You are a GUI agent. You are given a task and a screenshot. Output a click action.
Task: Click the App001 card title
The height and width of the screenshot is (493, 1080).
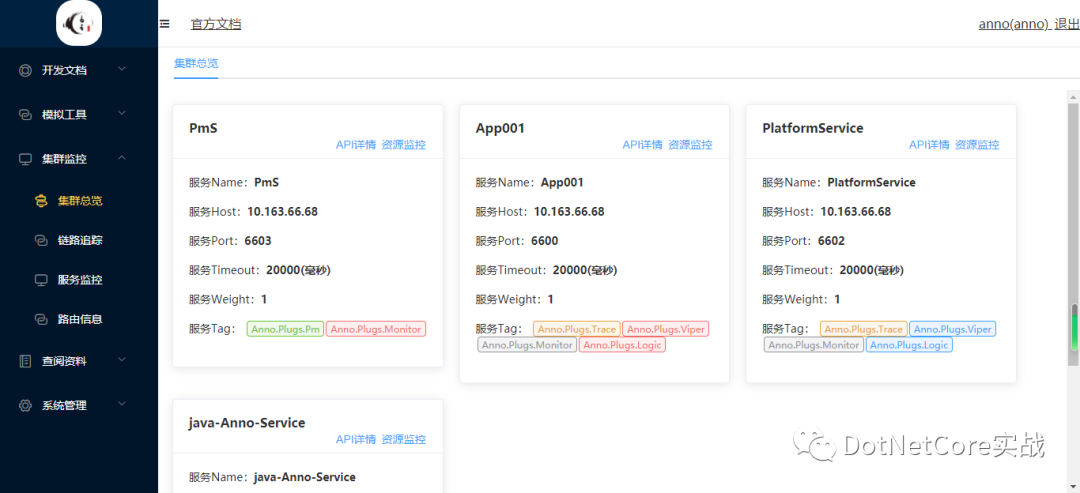[501, 128]
